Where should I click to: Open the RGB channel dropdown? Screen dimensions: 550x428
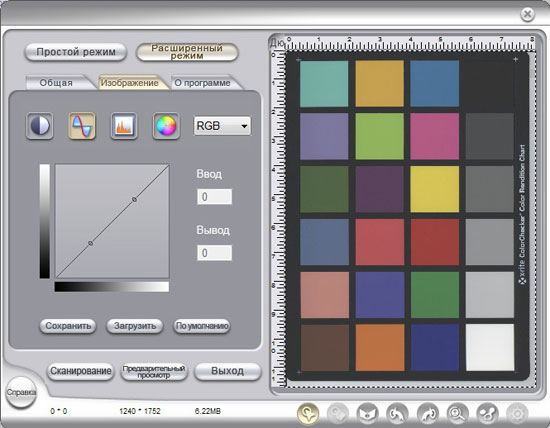[222, 126]
